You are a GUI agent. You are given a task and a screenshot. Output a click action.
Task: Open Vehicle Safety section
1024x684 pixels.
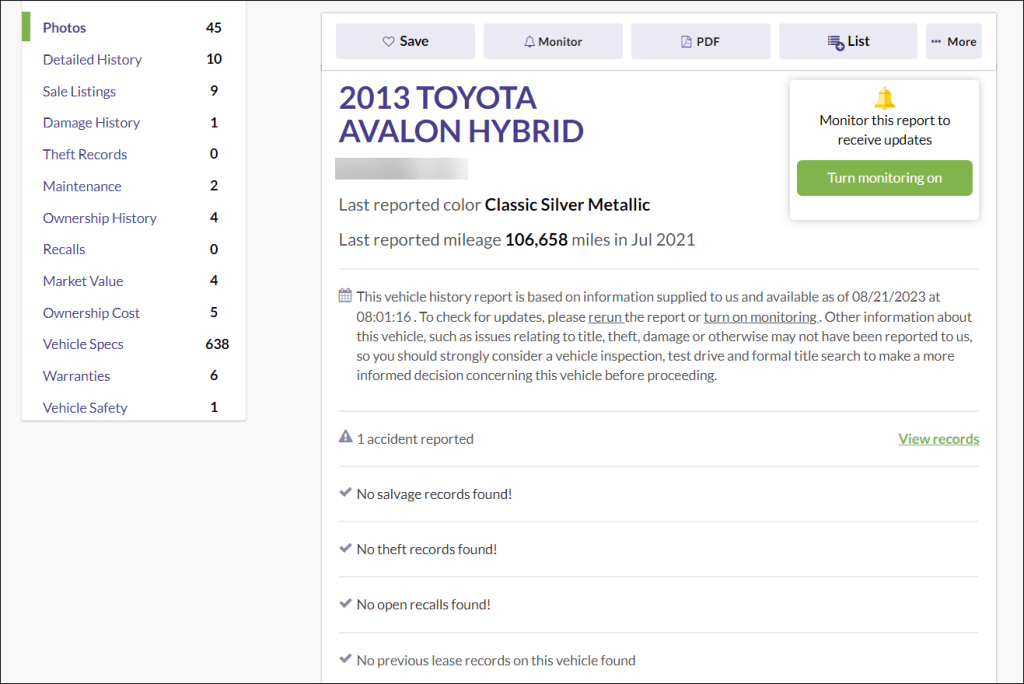(x=85, y=408)
